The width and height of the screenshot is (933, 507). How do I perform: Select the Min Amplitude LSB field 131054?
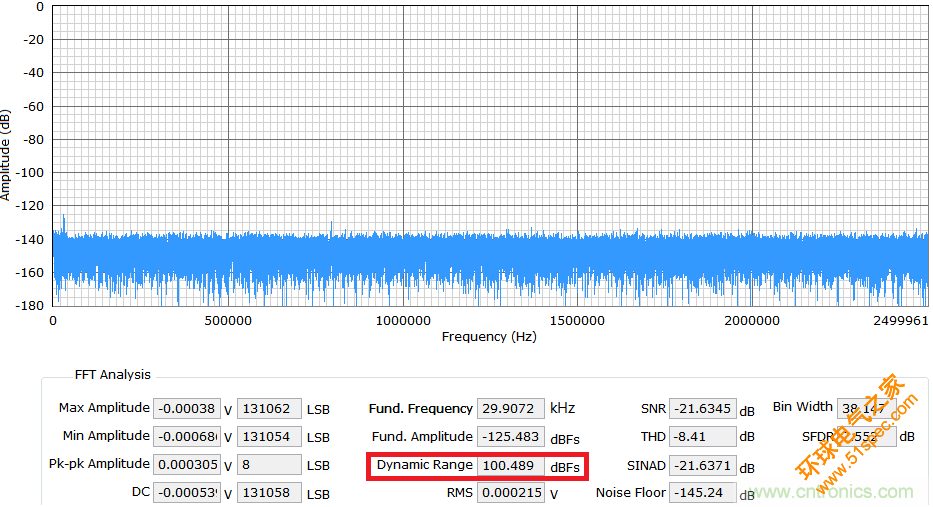pyautogui.click(x=270, y=437)
